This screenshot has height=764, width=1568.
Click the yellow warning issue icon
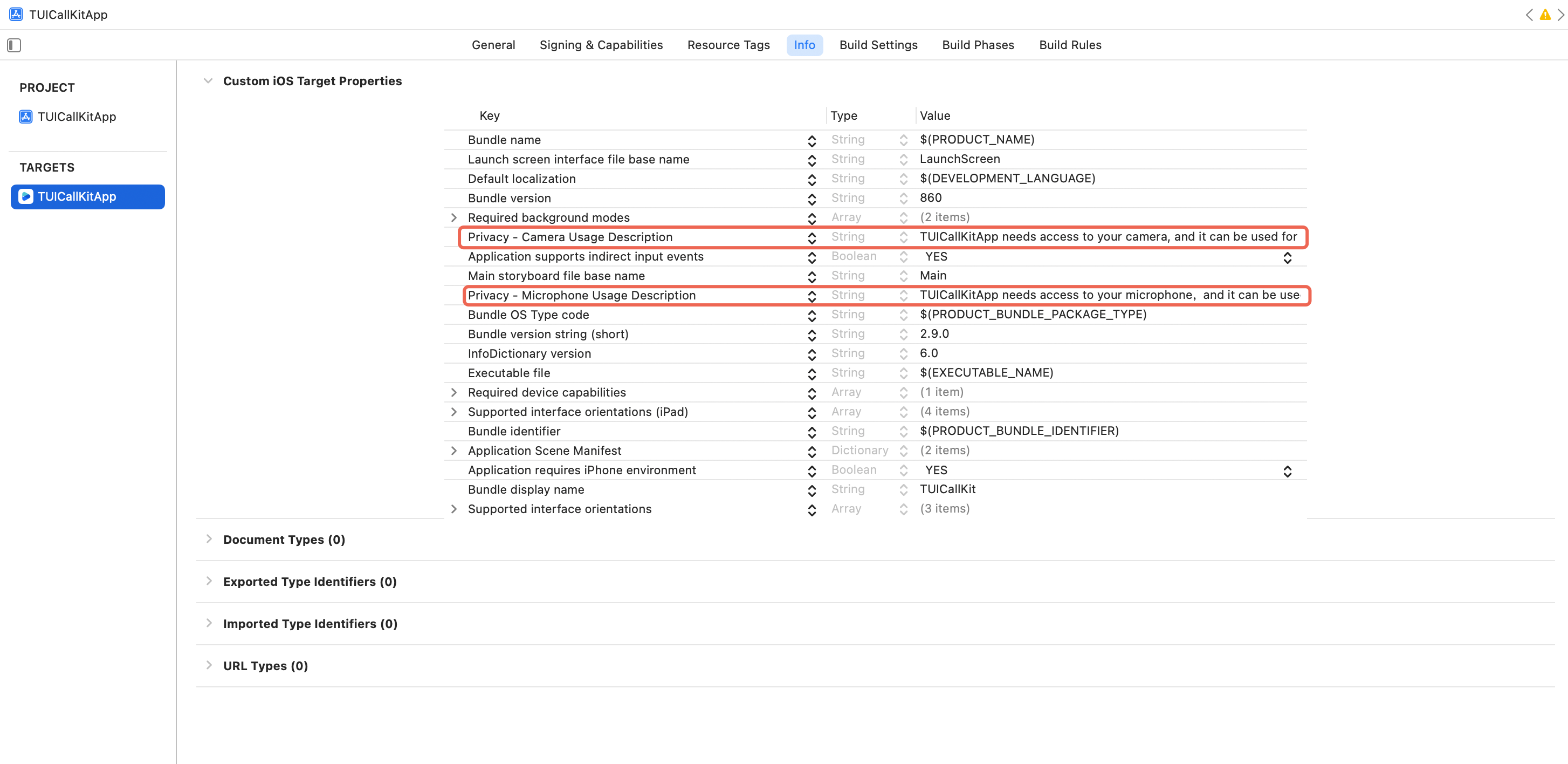[1545, 15]
